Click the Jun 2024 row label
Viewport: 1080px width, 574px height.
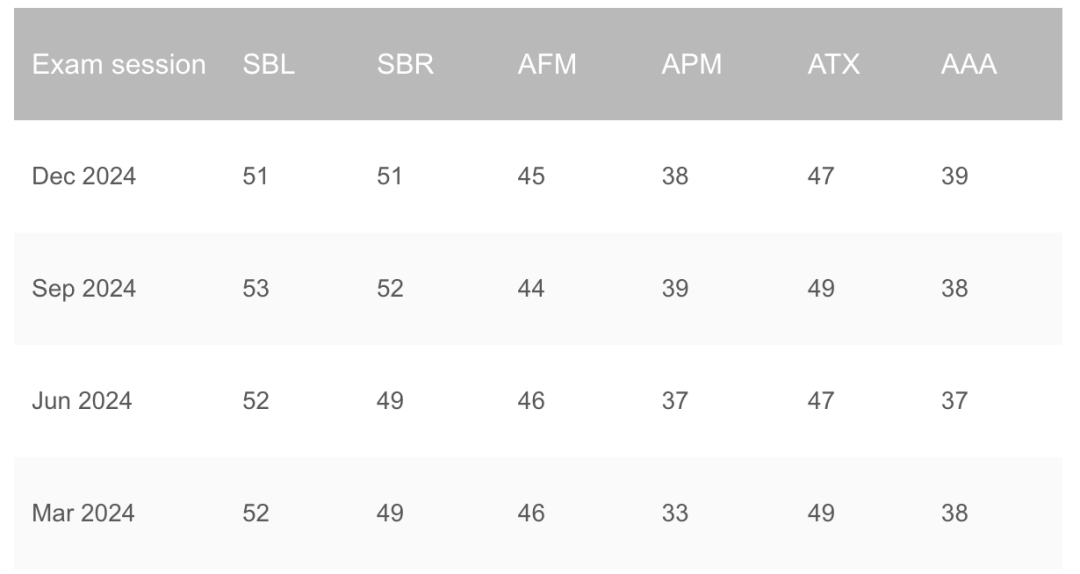point(81,401)
